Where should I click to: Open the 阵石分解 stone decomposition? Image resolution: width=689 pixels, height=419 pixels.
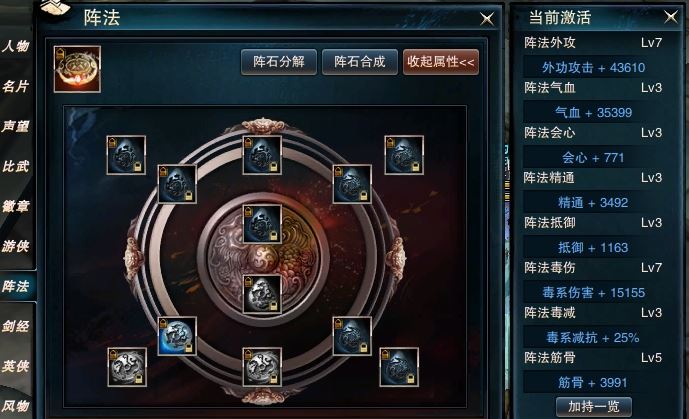279,62
